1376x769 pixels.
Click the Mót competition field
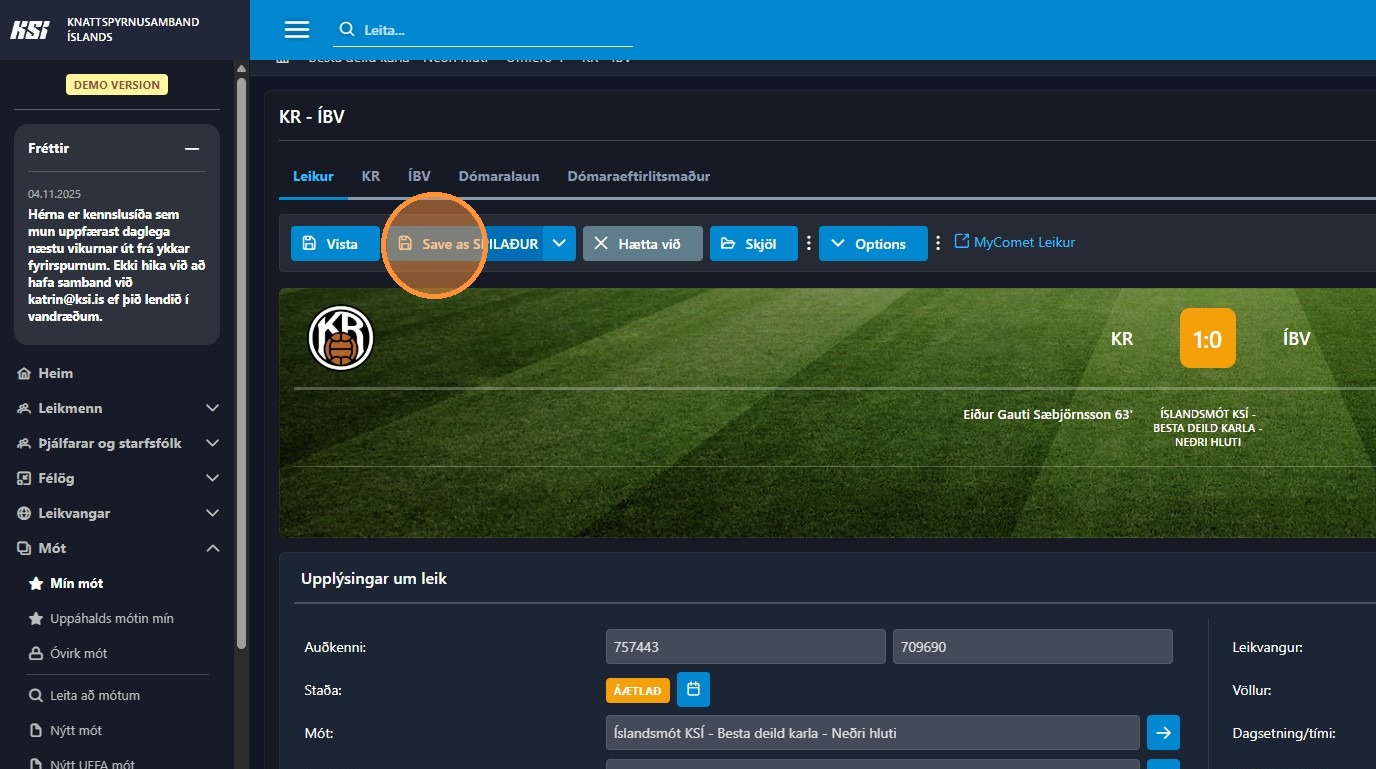tap(873, 733)
